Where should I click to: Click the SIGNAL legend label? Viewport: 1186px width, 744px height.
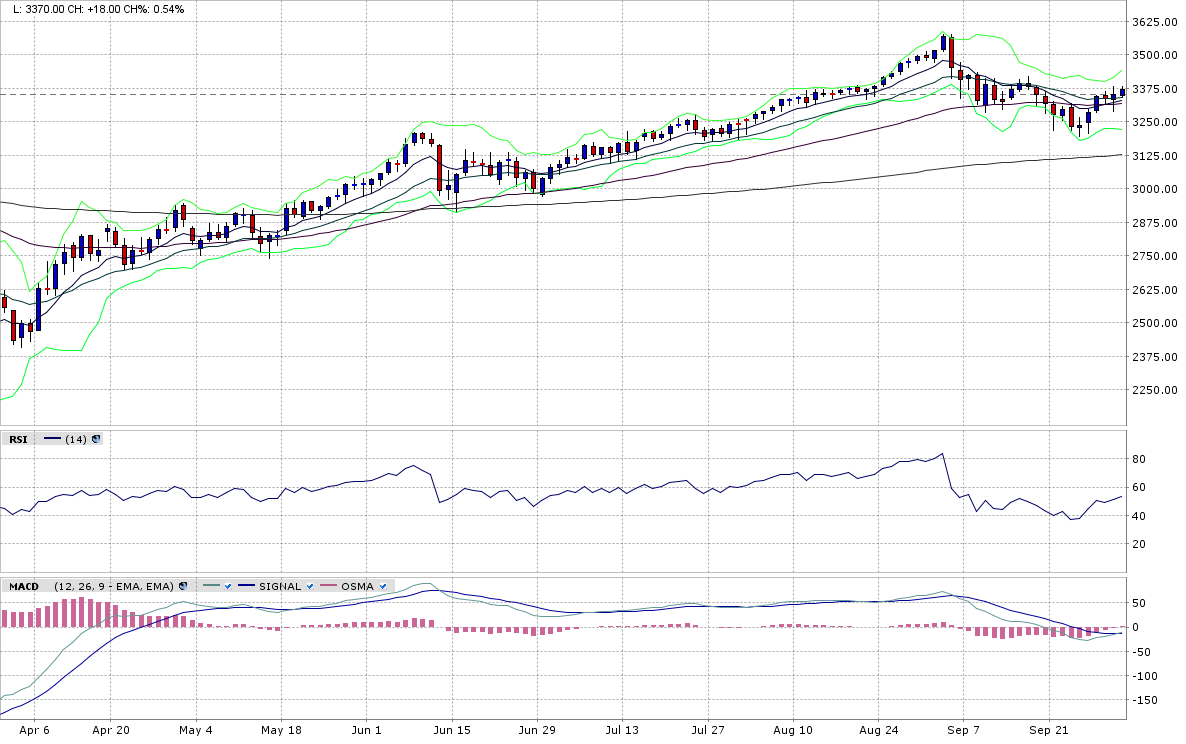click(280, 587)
